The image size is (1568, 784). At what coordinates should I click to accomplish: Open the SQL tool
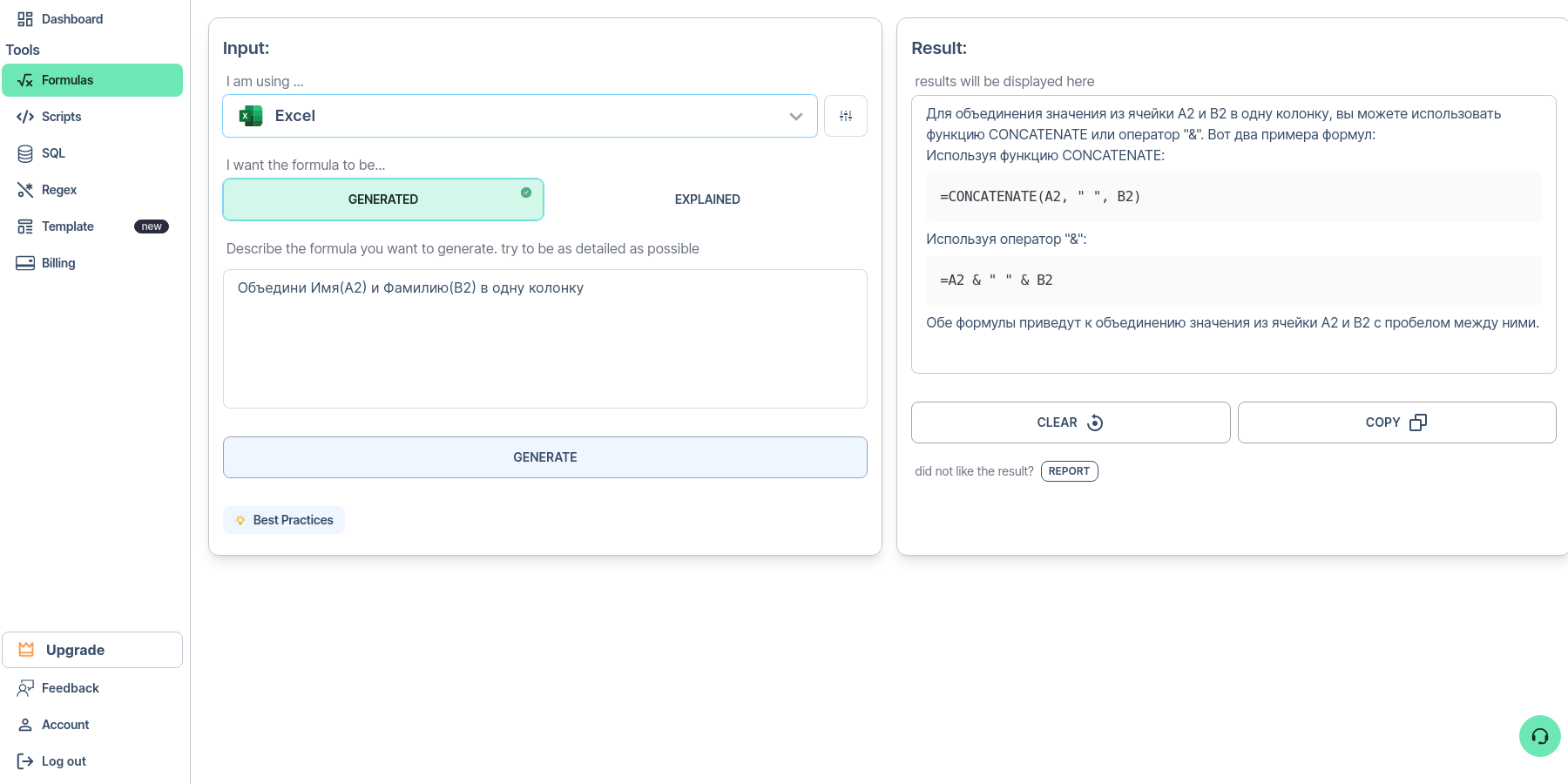pyautogui.click(x=53, y=153)
